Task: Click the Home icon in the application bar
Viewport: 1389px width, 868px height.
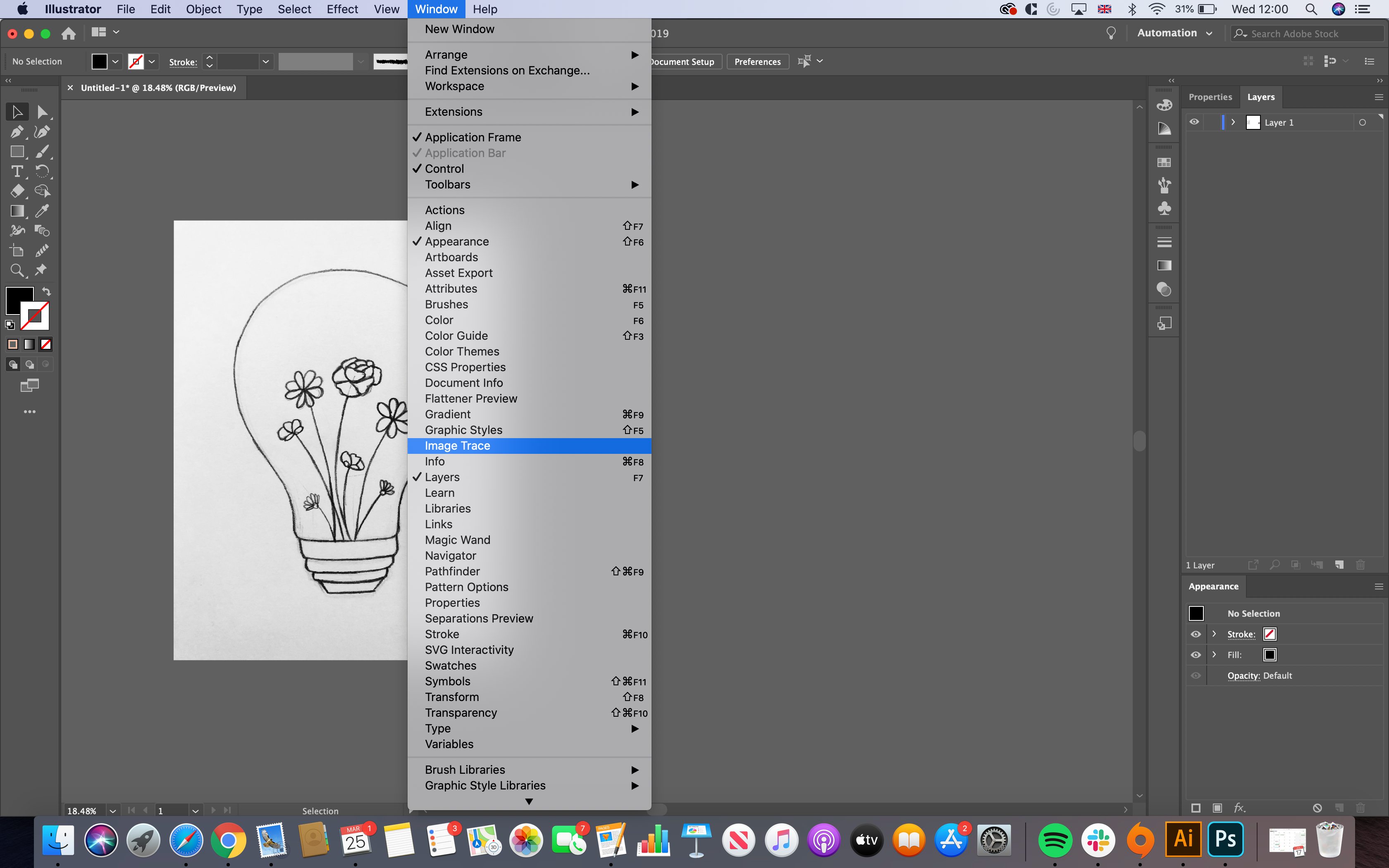Action: (68, 33)
